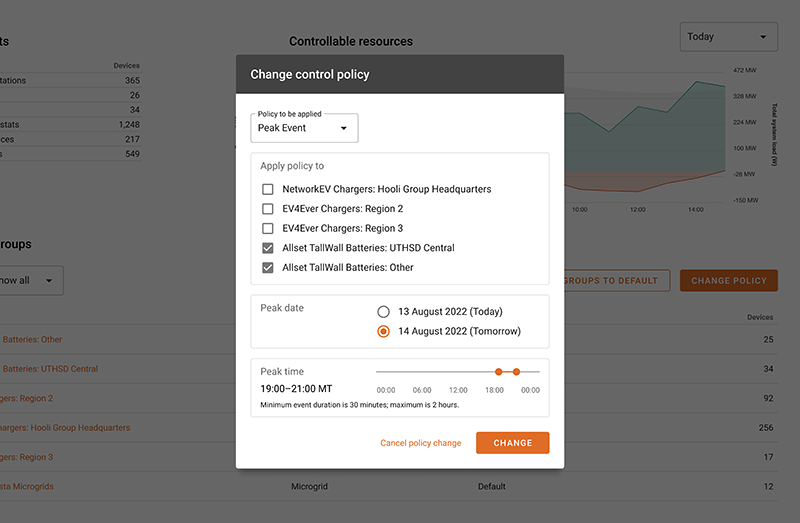Select 14 August 2022 (Tomorrow) radio option
This screenshot has height=523, width=800.
pos(383,332)
